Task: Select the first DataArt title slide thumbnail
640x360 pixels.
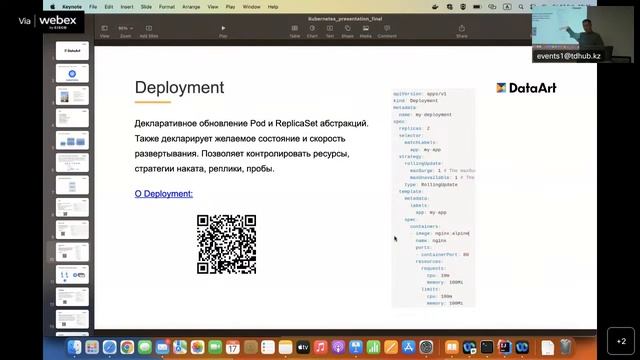Action: pyautogui.click(x=72, y=51)
